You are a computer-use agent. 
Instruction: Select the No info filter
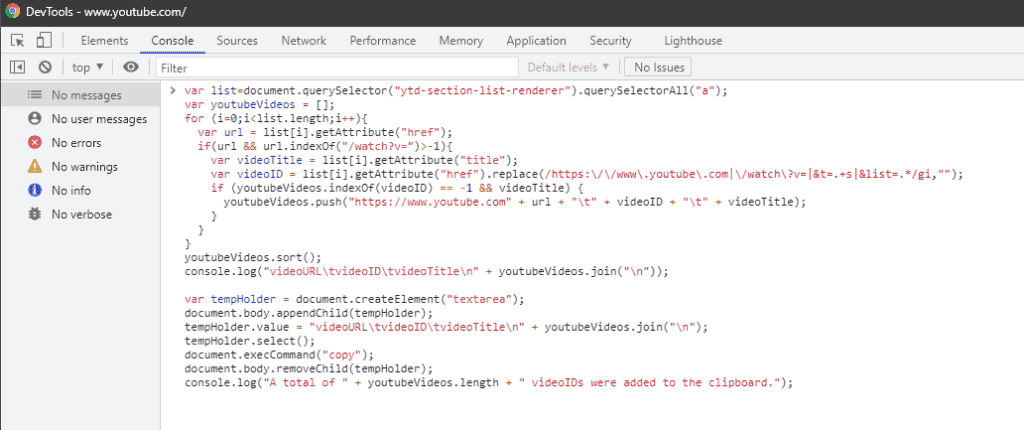tap(81, 191)
